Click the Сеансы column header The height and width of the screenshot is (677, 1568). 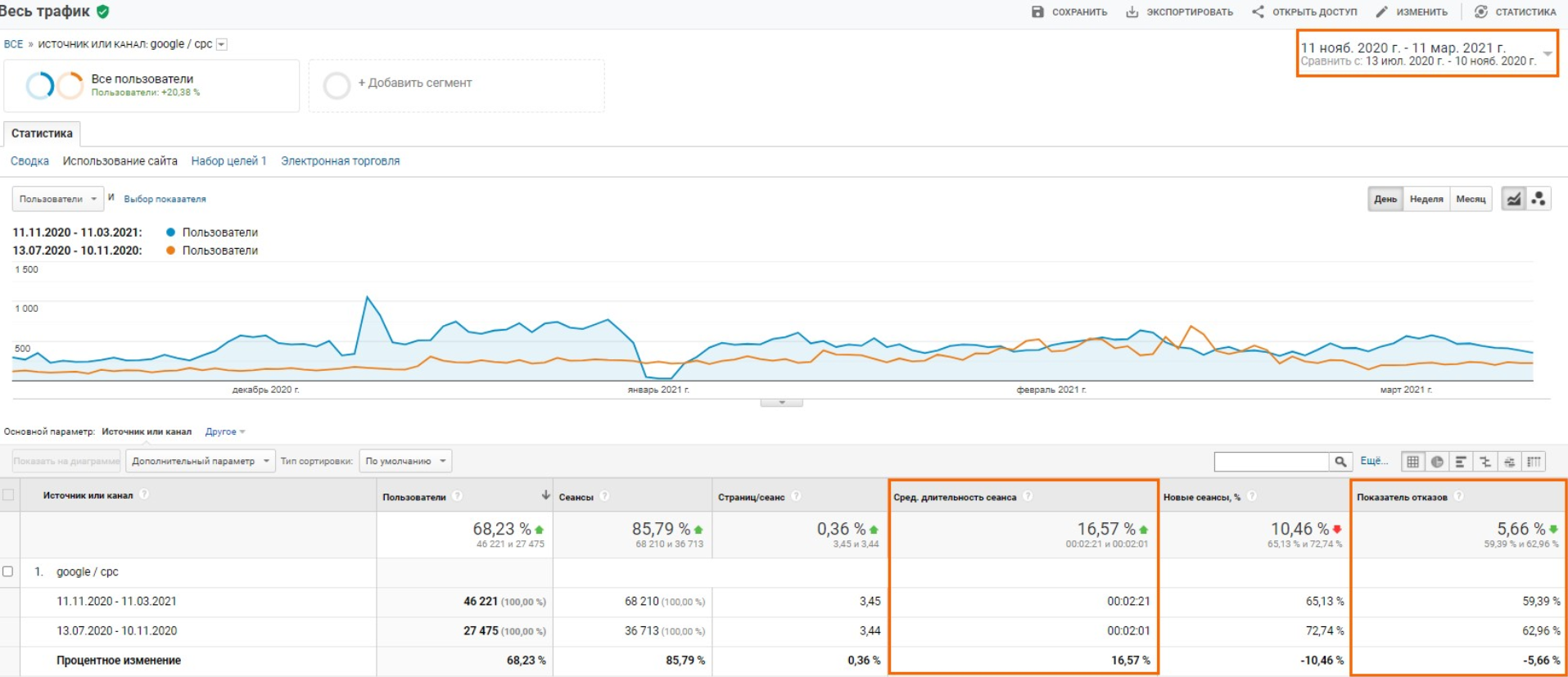click(x=576, y=497)
